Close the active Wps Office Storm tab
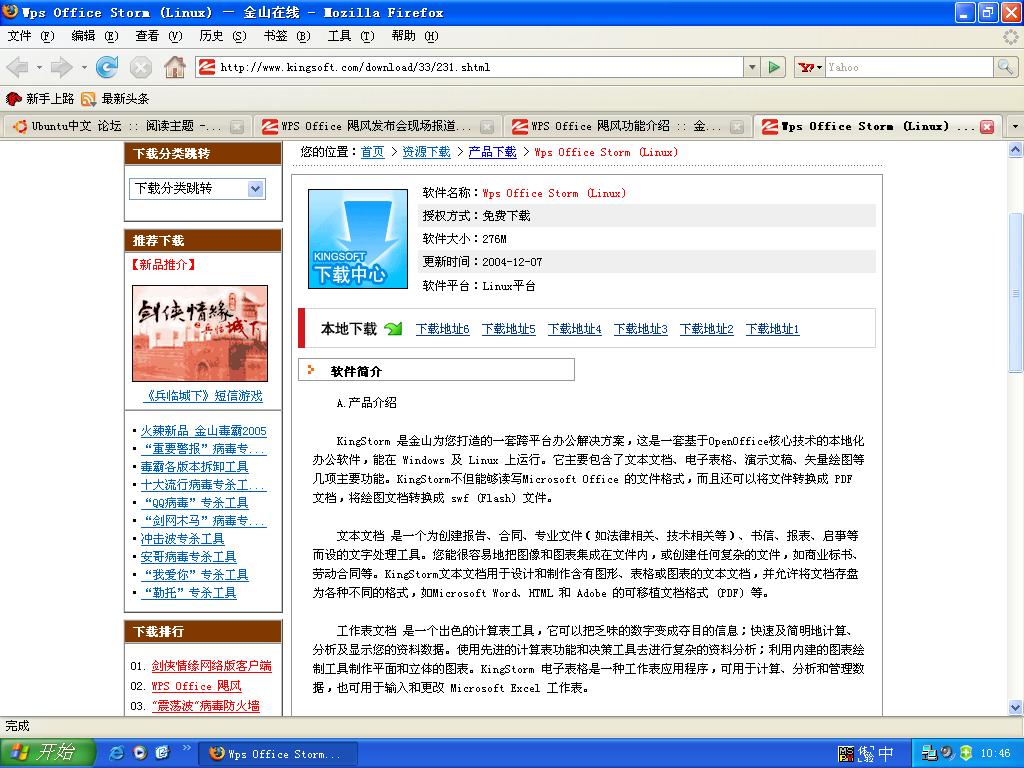 tap(987, 127)
